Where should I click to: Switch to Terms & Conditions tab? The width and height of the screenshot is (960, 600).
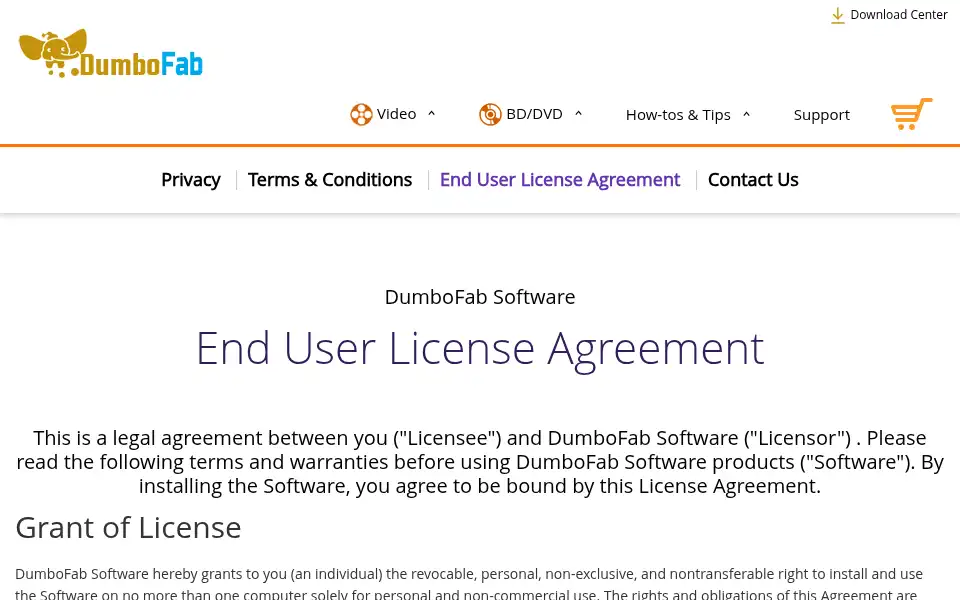pyautogui.click(x=329, y=180)
